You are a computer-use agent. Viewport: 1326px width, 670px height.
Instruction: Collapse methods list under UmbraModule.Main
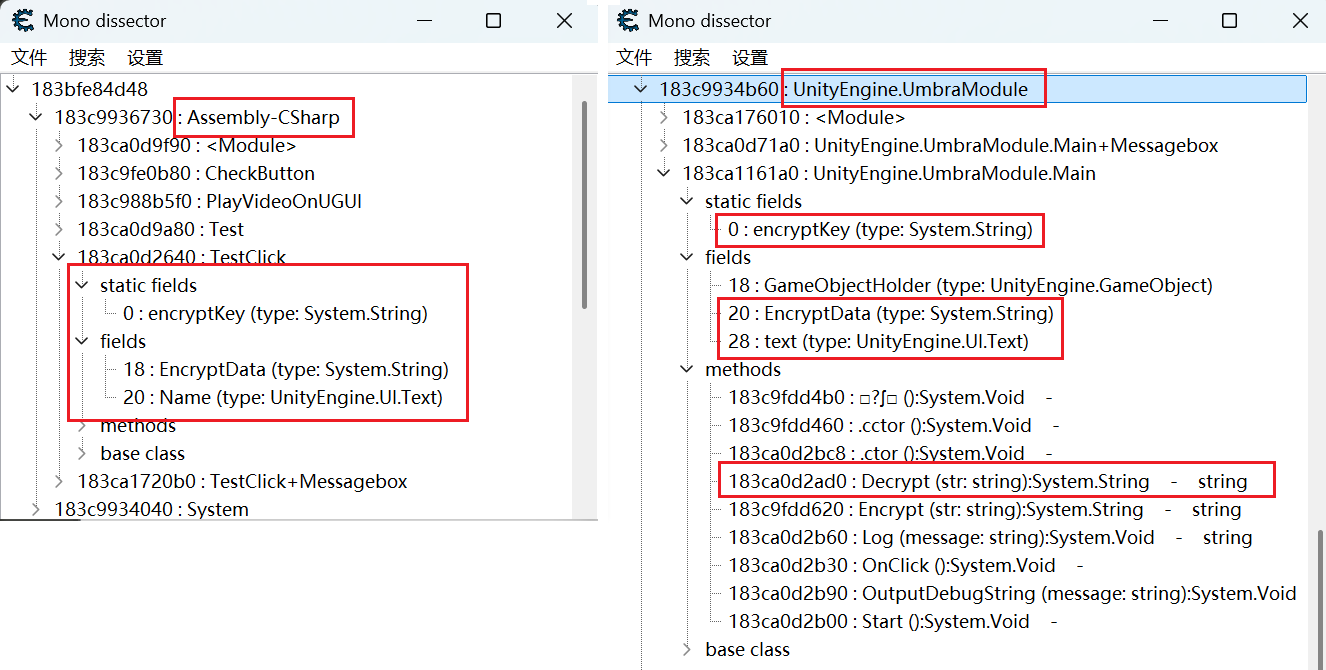(687, 370)
